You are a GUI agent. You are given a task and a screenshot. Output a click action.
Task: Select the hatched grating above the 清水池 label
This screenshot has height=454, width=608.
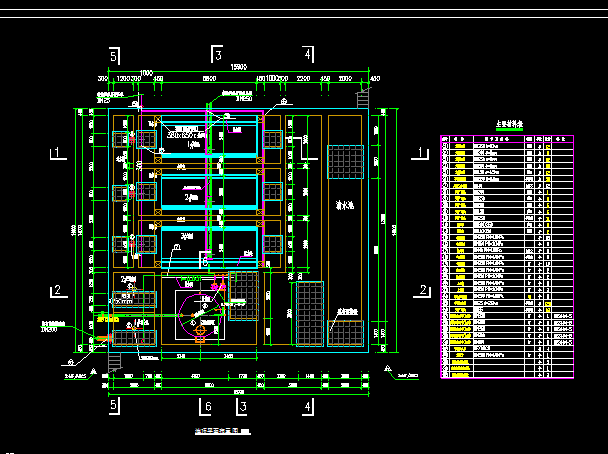pyautogui.click(x=345, y=162)
